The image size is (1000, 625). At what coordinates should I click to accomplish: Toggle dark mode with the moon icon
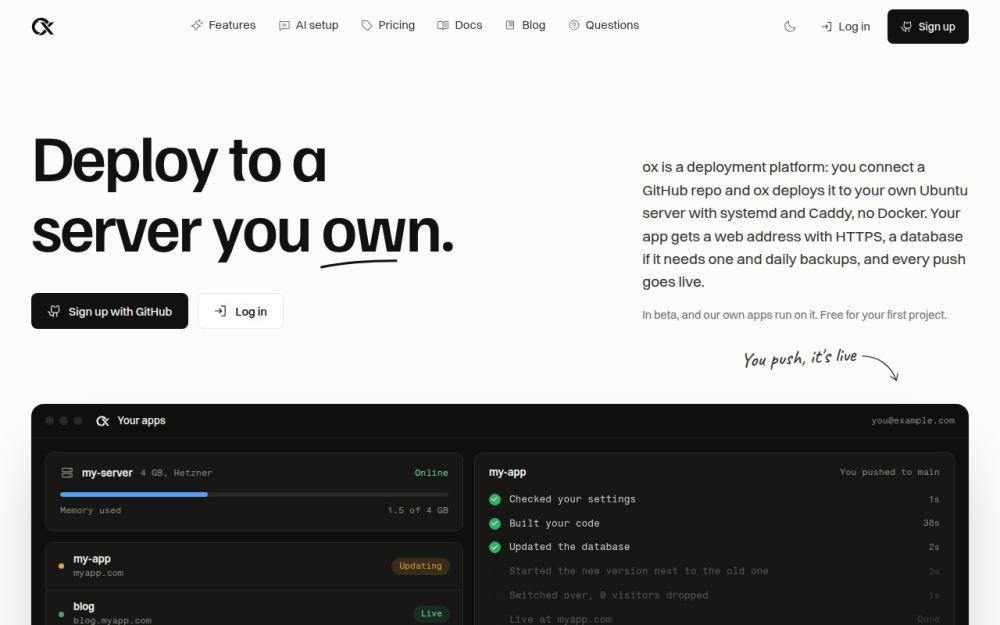pos(790,26)
